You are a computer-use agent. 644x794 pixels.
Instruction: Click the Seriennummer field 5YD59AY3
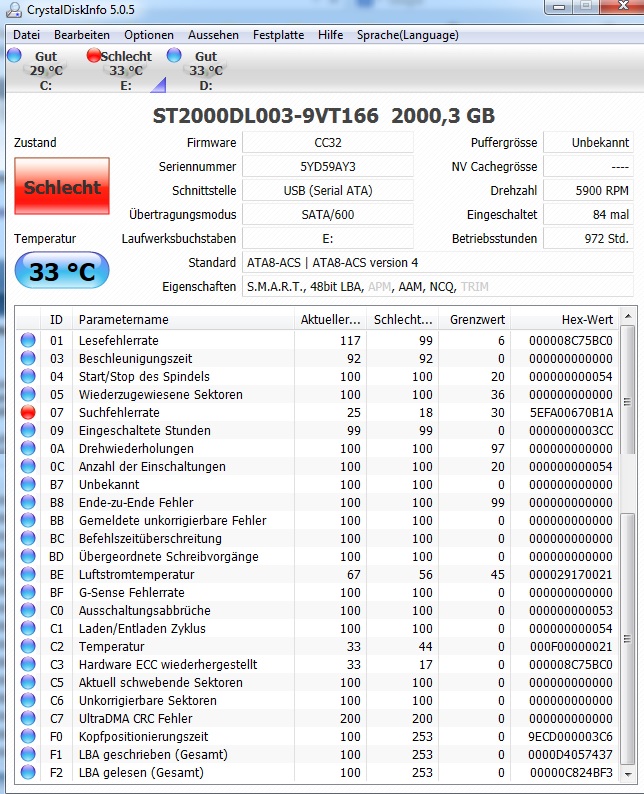coord(328,167)
